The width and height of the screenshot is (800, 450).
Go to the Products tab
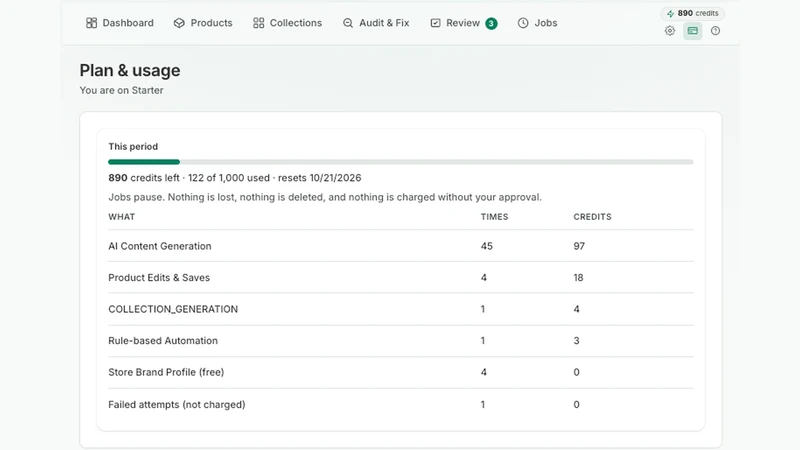click(203, 23)
